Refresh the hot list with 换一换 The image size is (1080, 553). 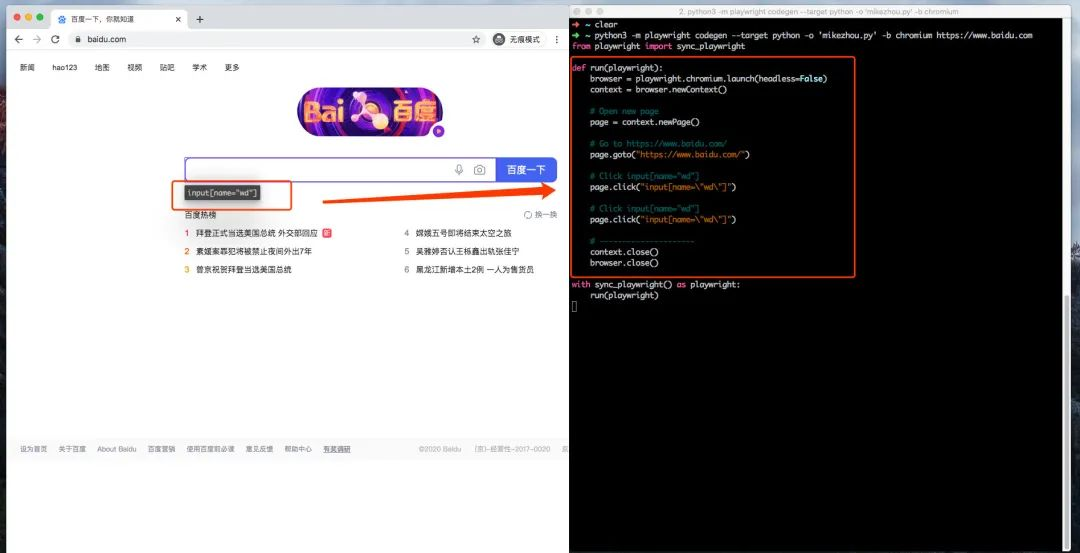(x=541, y=215)
